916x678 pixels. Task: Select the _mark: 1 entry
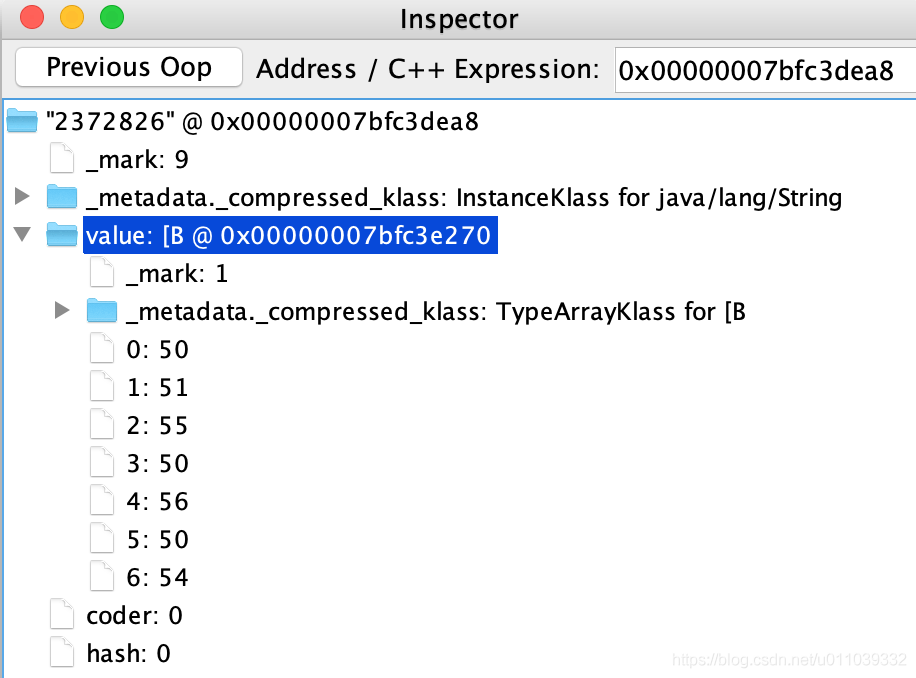coord(177,273)
